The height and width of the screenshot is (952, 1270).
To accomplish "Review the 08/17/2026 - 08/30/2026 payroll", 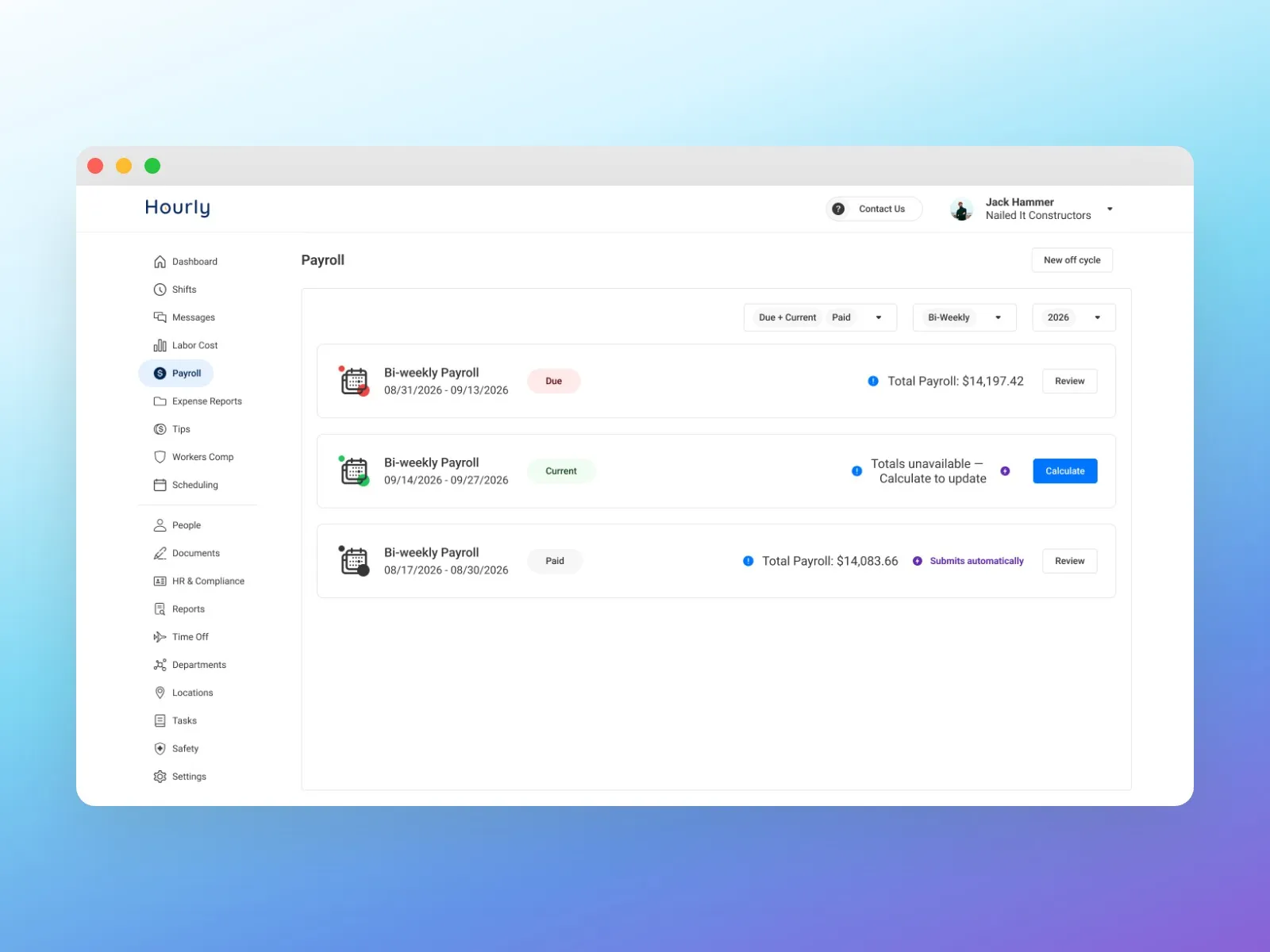I will 1069,561.
